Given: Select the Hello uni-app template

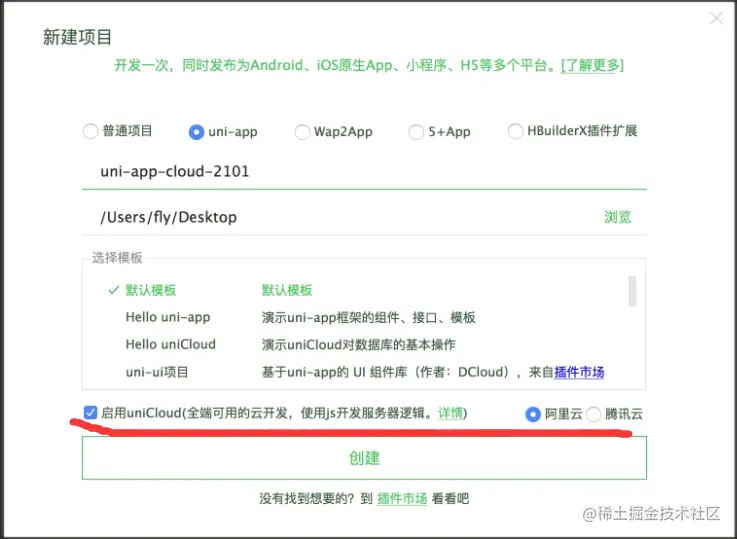Looking at the screenshot, I should (168, 317).
